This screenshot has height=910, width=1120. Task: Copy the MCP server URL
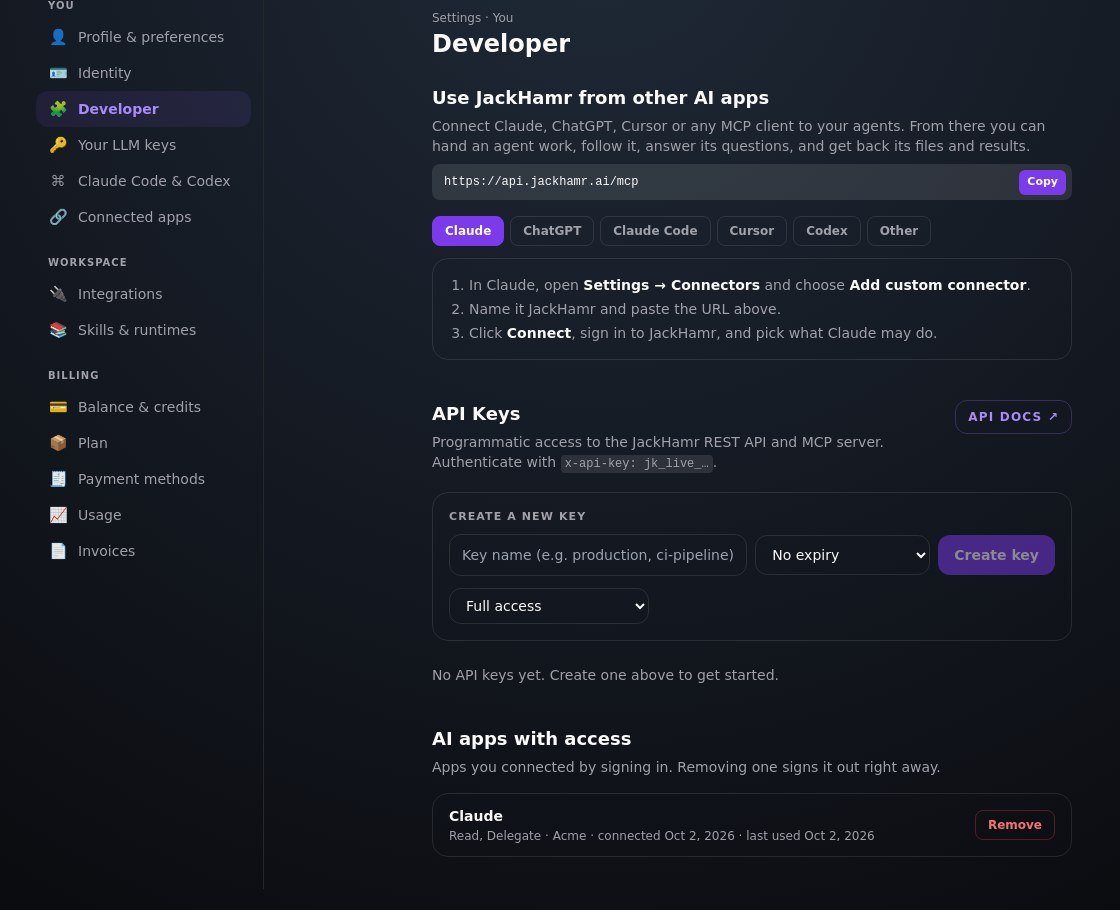1042,181
